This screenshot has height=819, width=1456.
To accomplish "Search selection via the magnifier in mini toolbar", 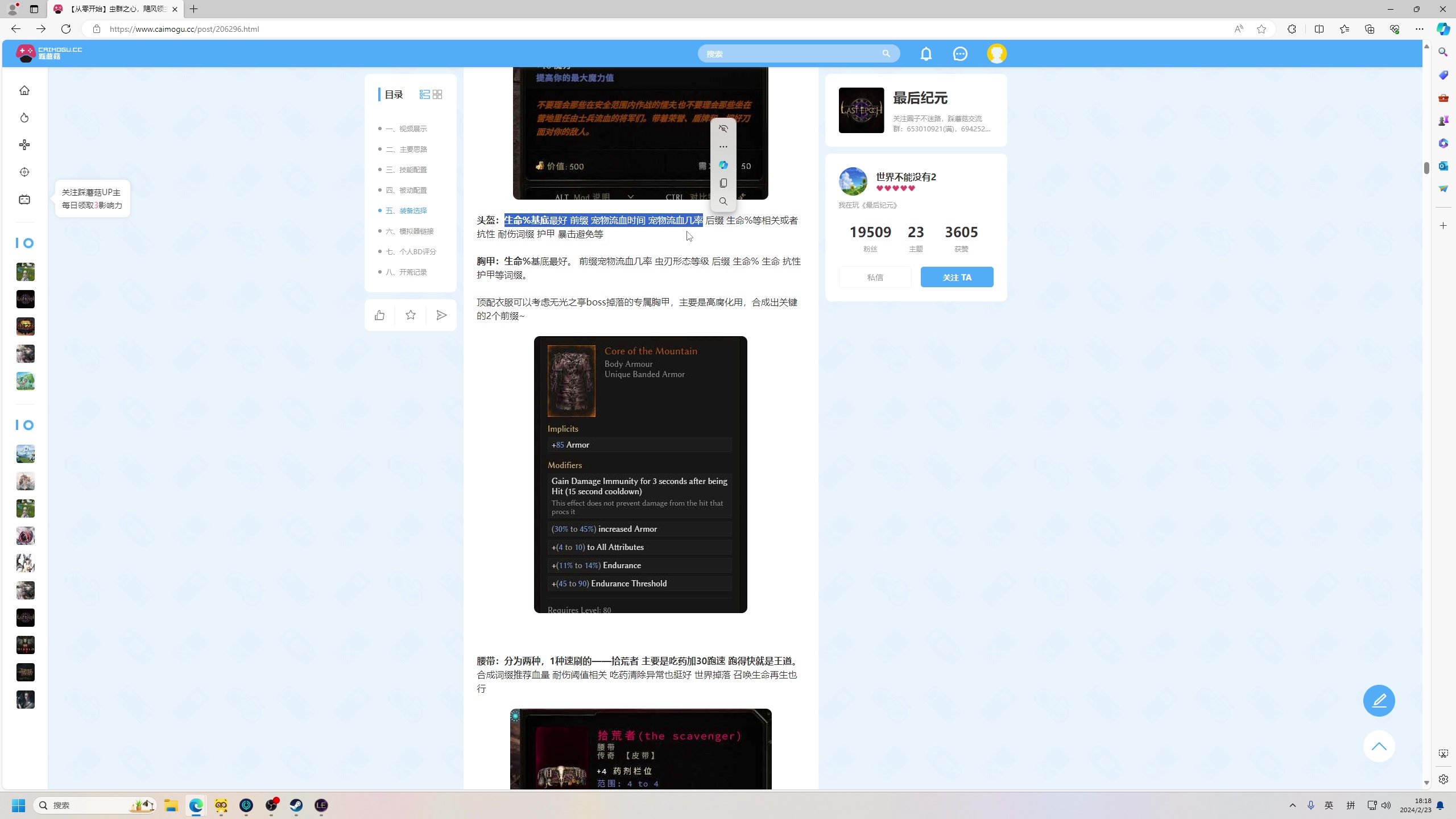I will point(723,201).
